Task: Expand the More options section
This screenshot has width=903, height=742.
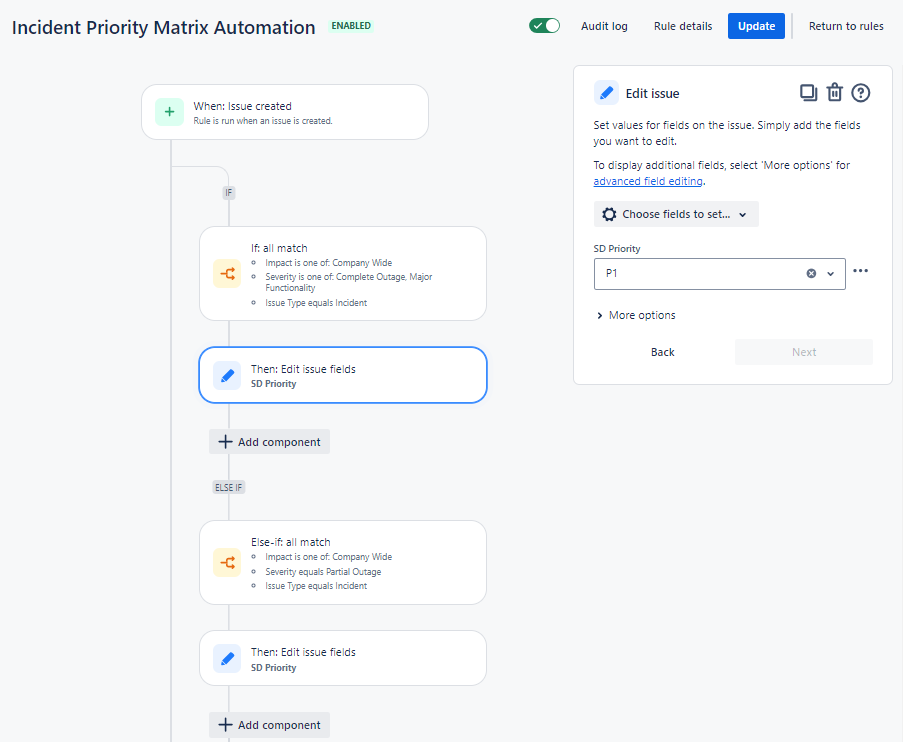Action: point(636,315)
